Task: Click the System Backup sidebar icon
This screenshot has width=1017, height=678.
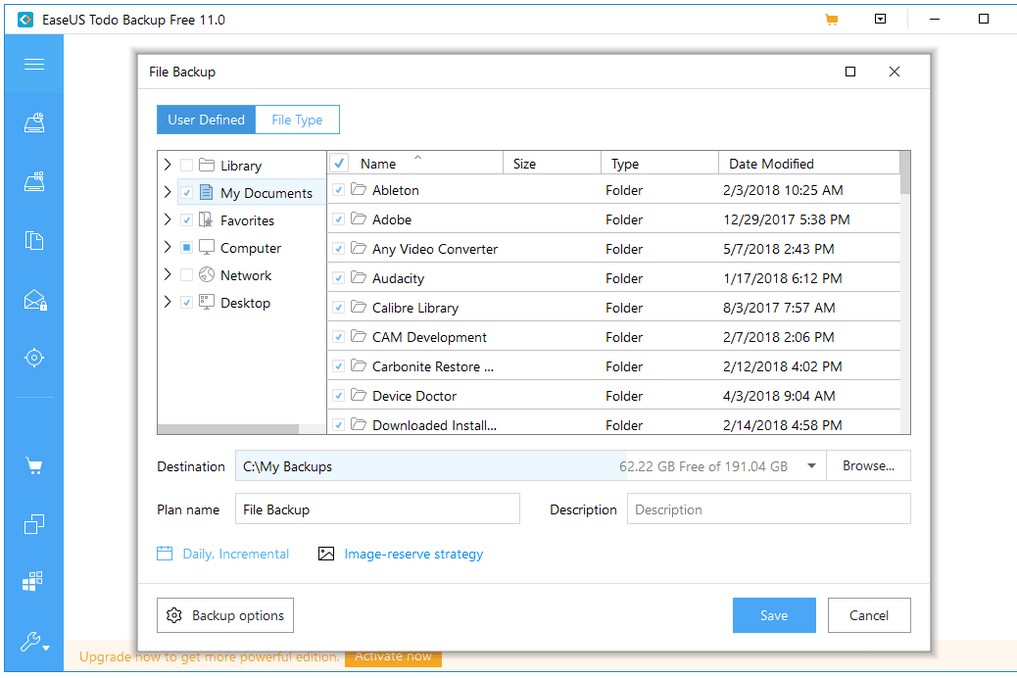Action: point(34,182)
